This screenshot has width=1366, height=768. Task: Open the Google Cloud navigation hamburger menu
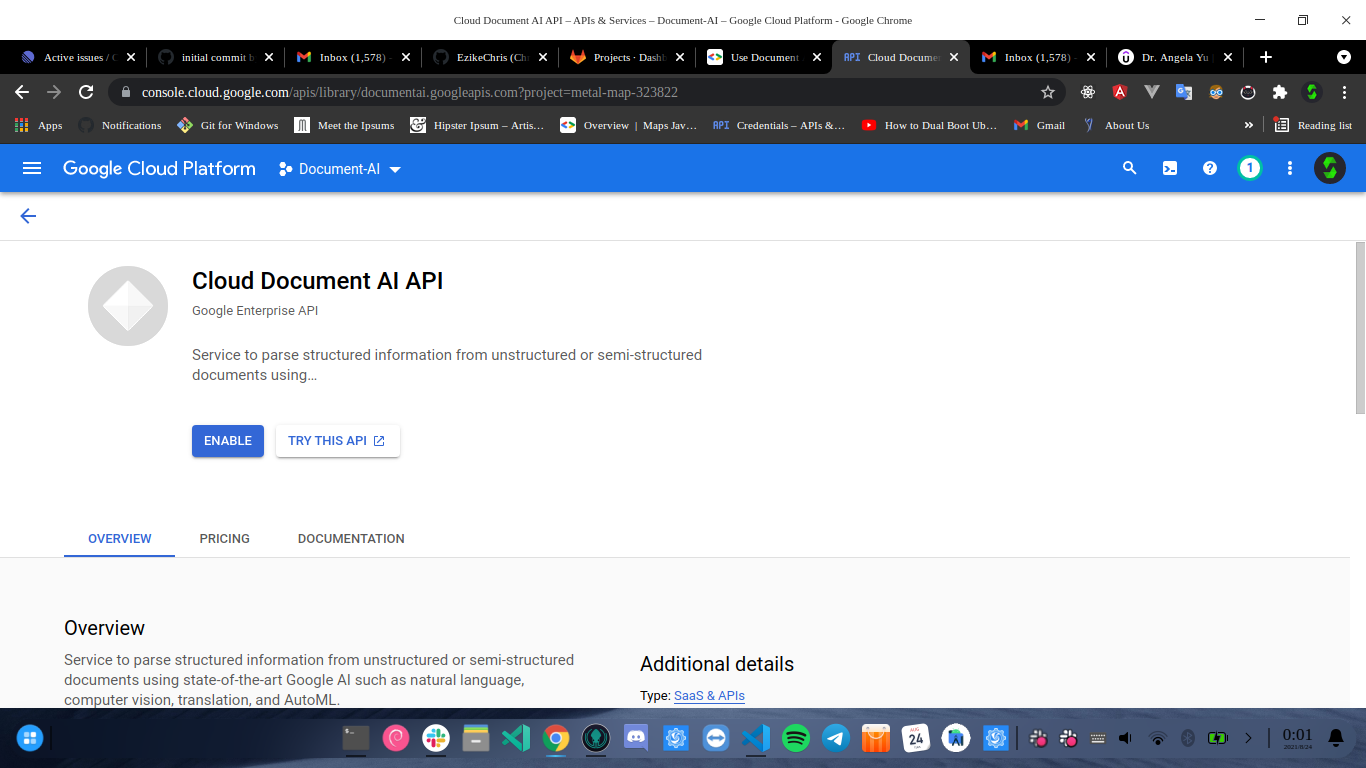click(32, 168)
